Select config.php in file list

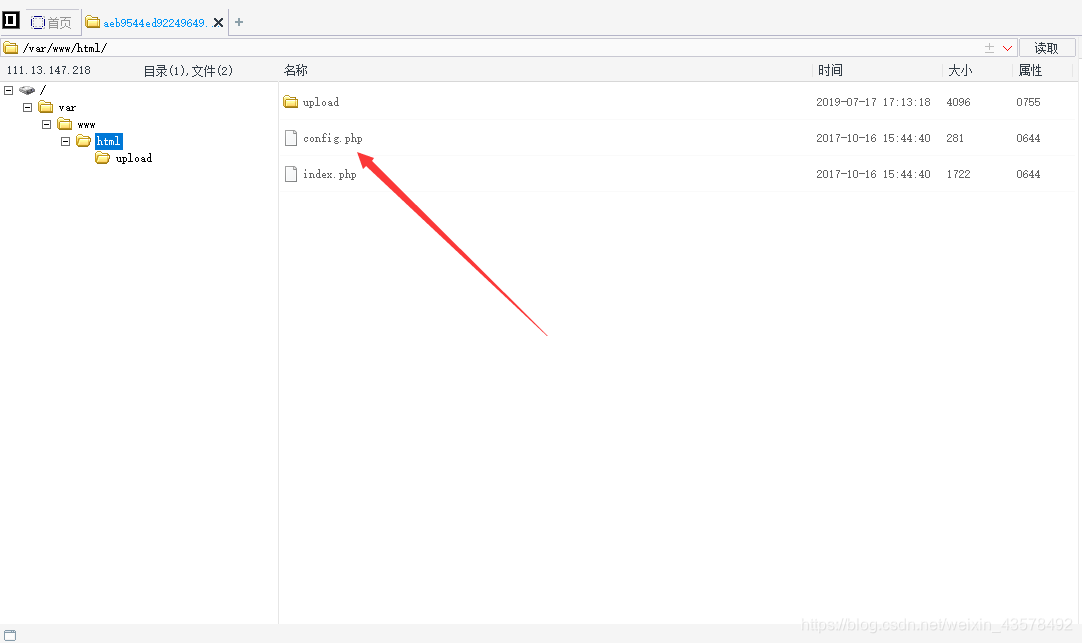click(333, 138)
